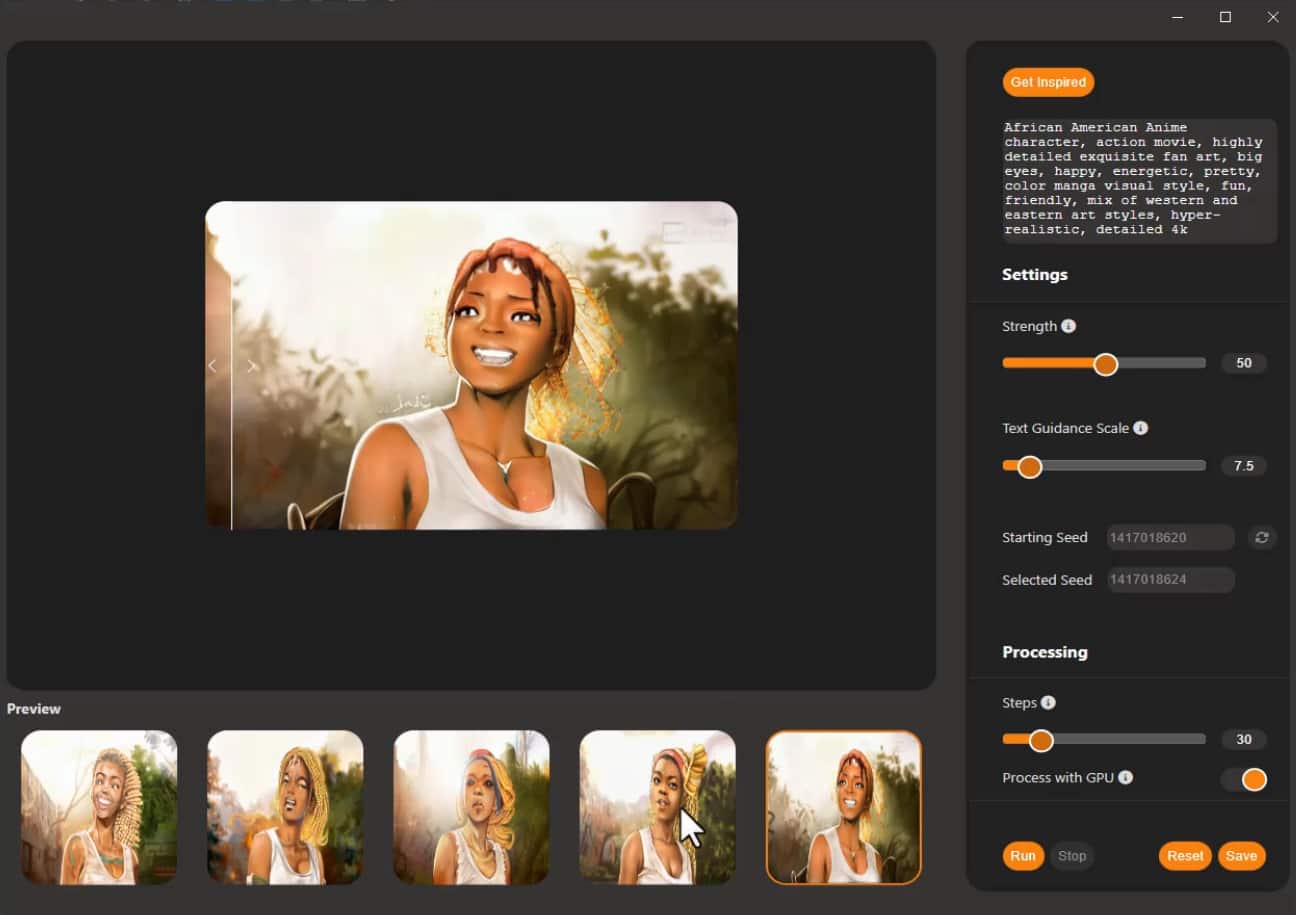
Task: Click the Text Guidance Scale slider handle
Action: (1029, 466)
